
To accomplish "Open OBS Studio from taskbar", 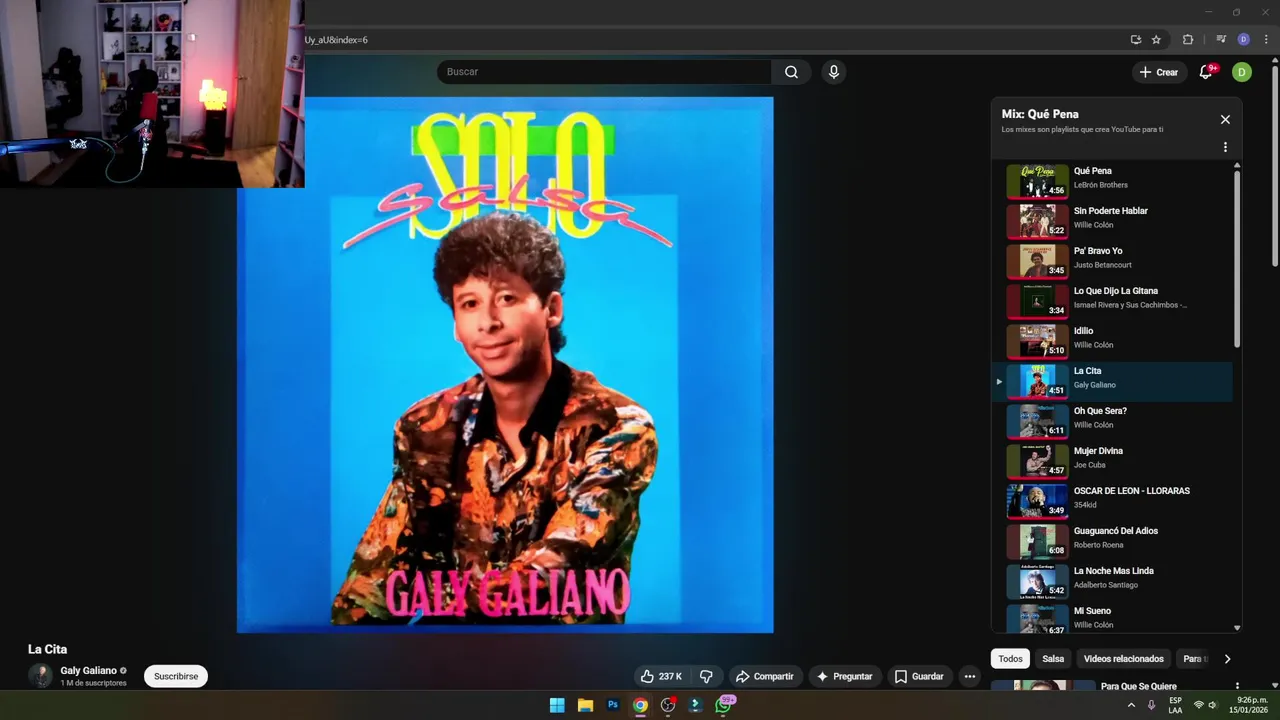I will [668, 705].
